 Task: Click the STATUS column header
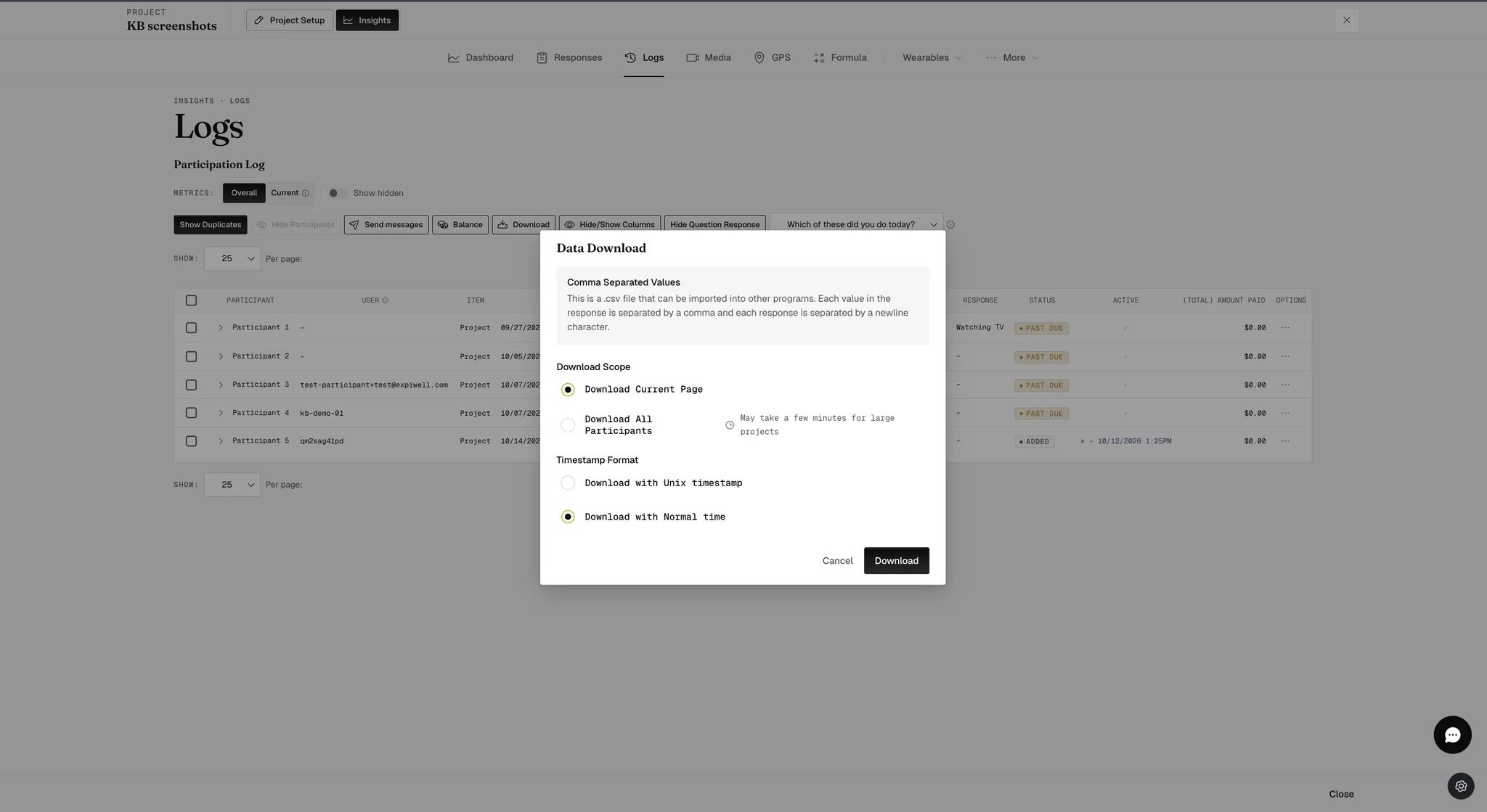(x=1042, y=300)
